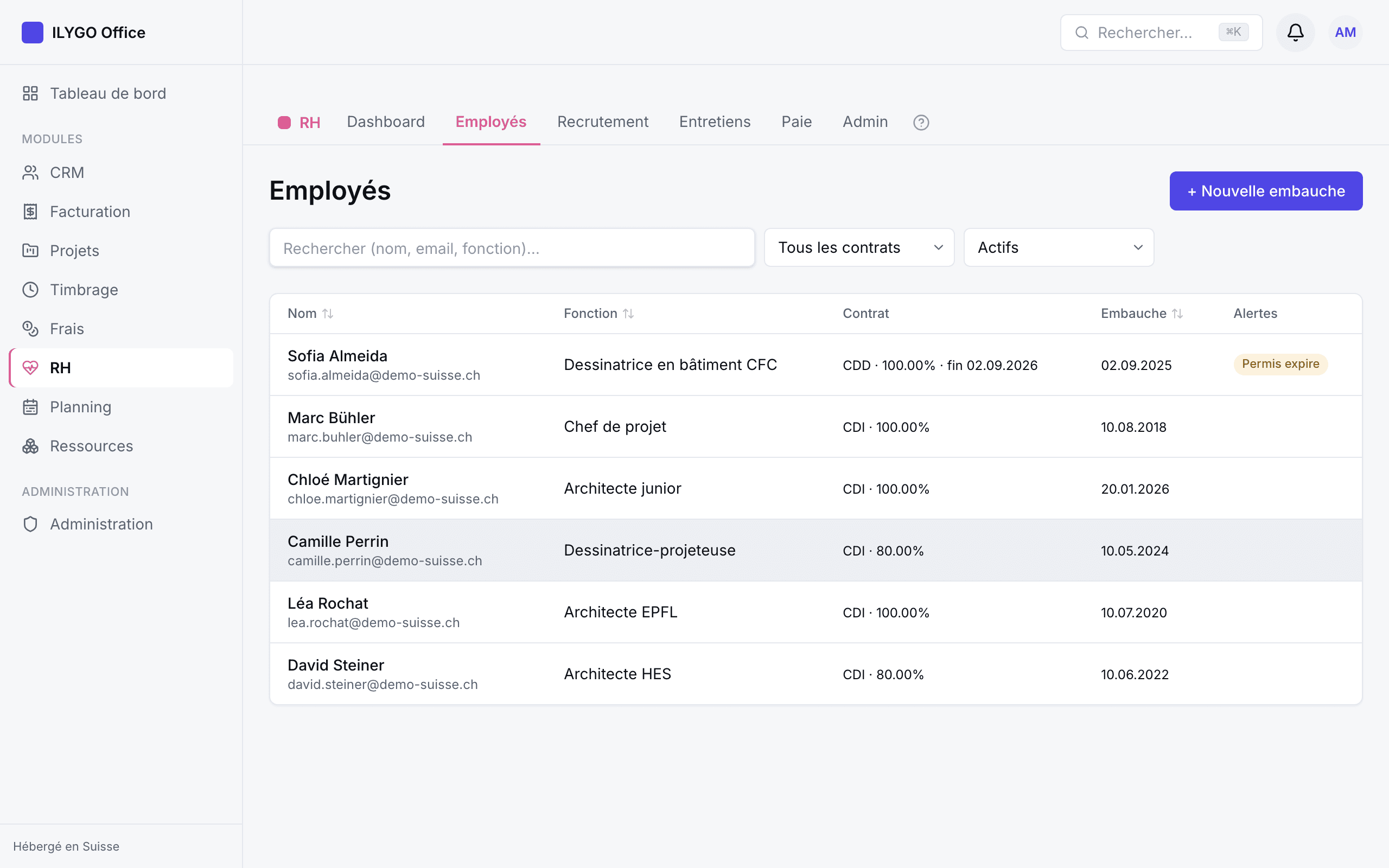Click email marc.buhler@demo-suisse.ch
The height and width of the screenshot is (868, 1389).
point(380,437)
